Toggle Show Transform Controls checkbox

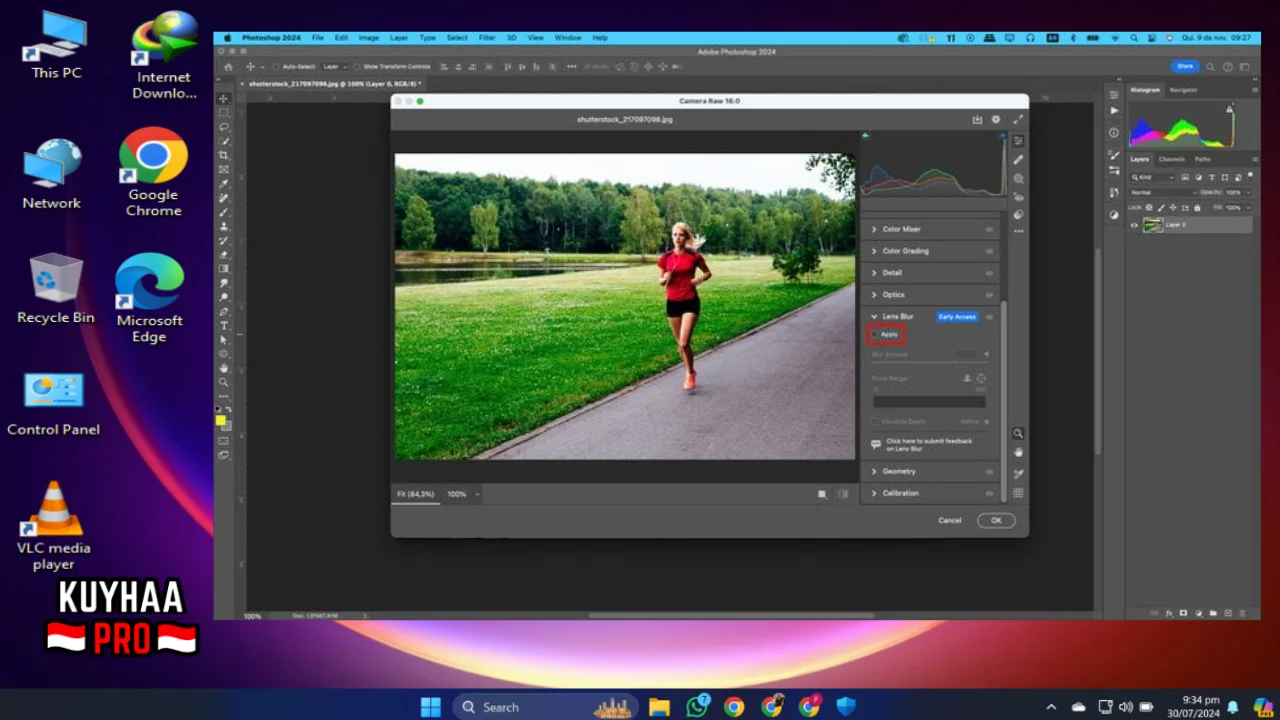[358, 67]
